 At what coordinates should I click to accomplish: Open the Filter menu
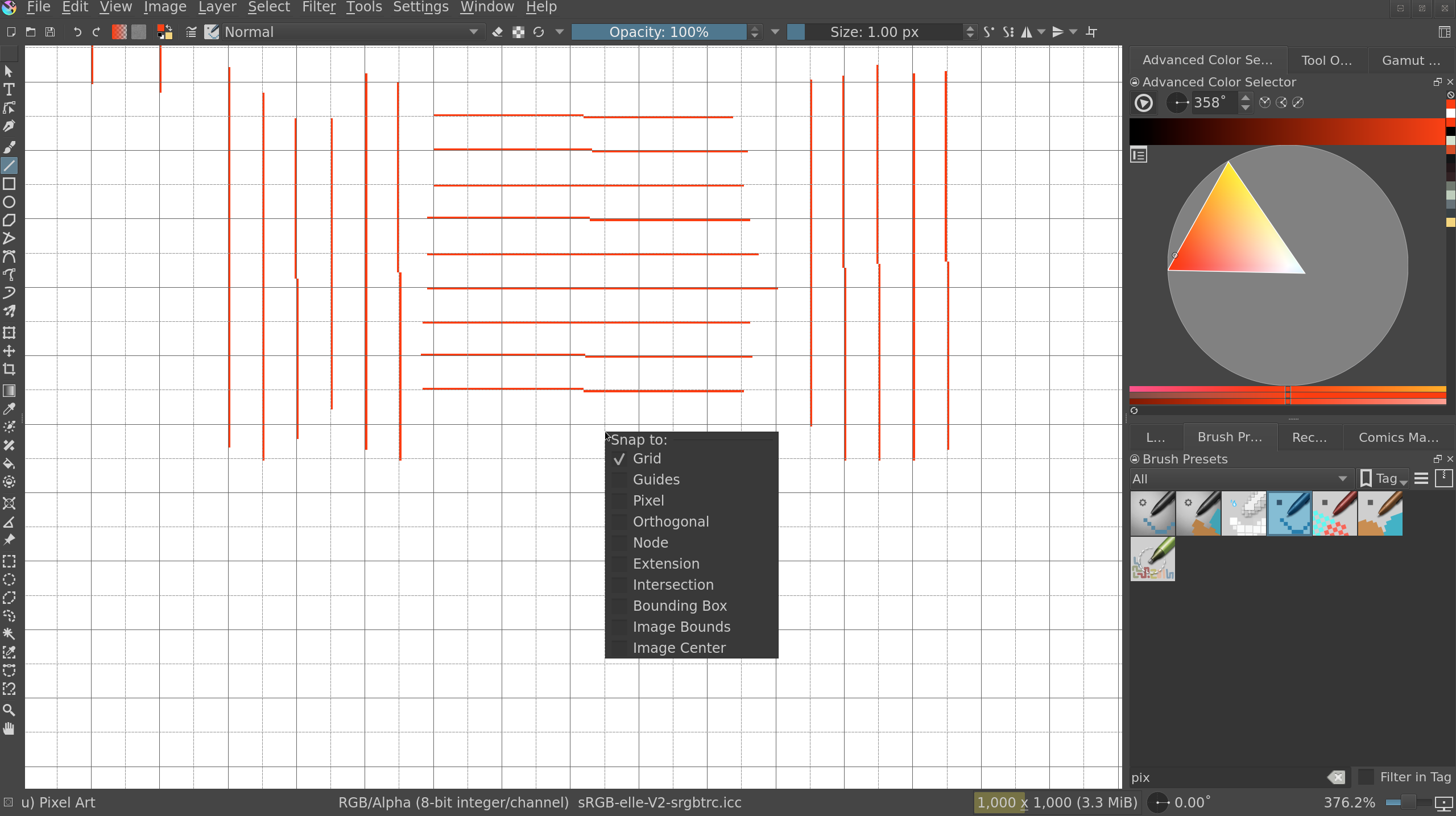(x=318, y=7)
